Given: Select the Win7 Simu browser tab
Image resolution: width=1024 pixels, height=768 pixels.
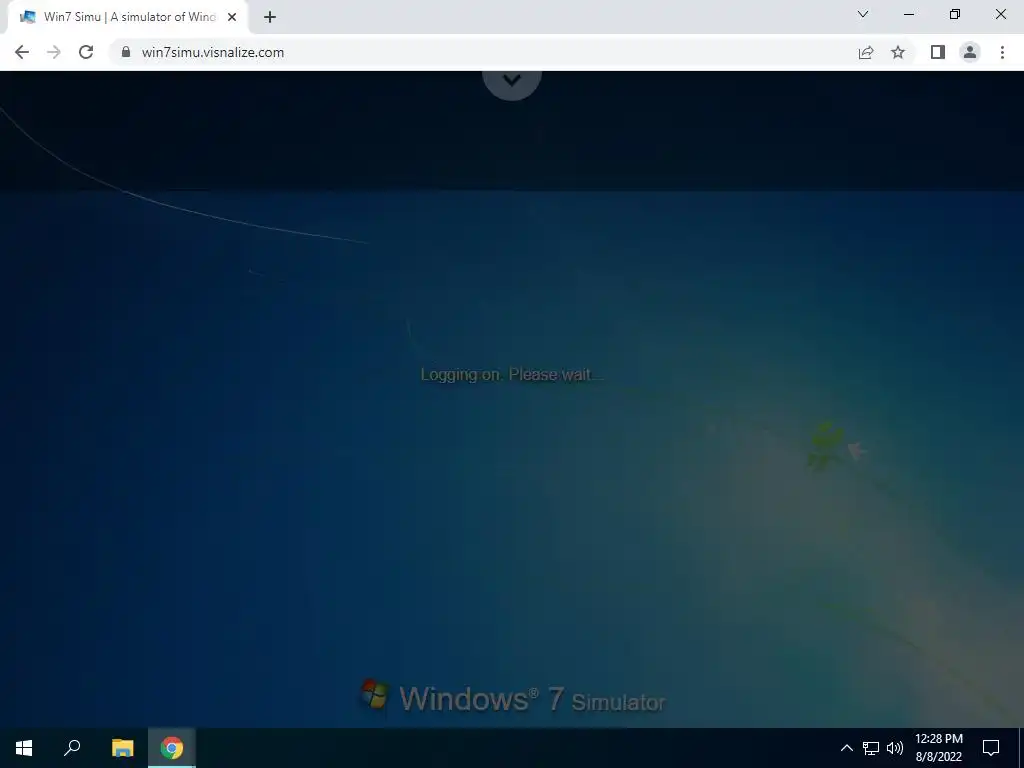Looking at the screenshot, I should (128, 17).
